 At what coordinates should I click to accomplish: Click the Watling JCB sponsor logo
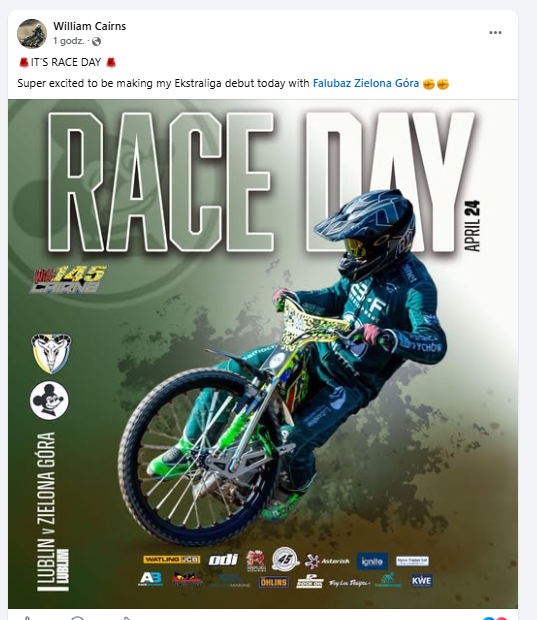[172, 559]
